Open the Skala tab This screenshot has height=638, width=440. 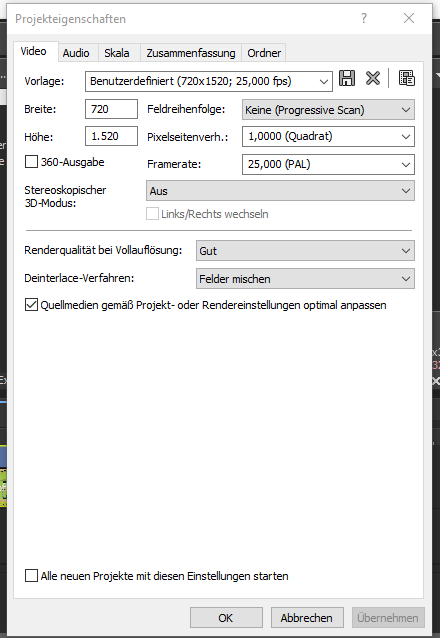point(117,53)
